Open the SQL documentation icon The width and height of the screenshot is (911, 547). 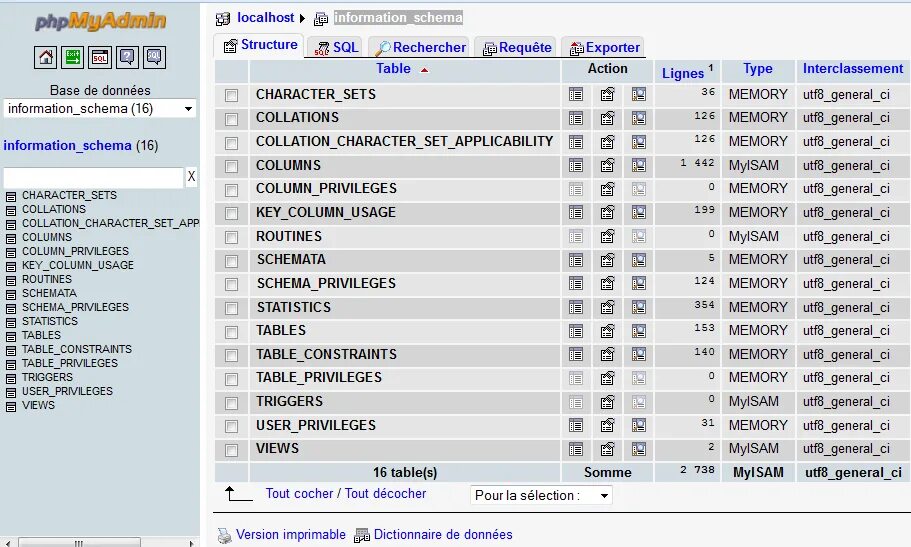point(155,57)
